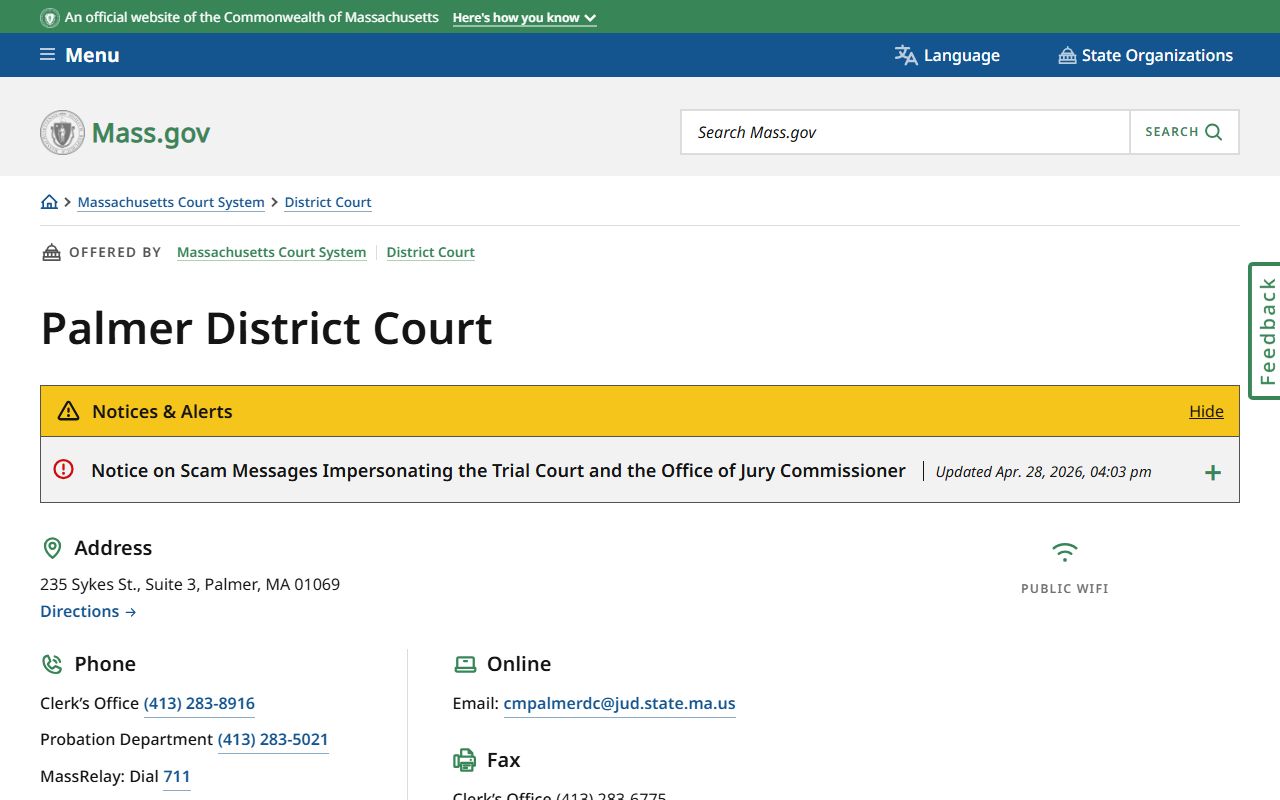The width and height of the screenshot is (1280, 800).
Task: Expand the scam notice with plus button
Action: (1213, 472)
